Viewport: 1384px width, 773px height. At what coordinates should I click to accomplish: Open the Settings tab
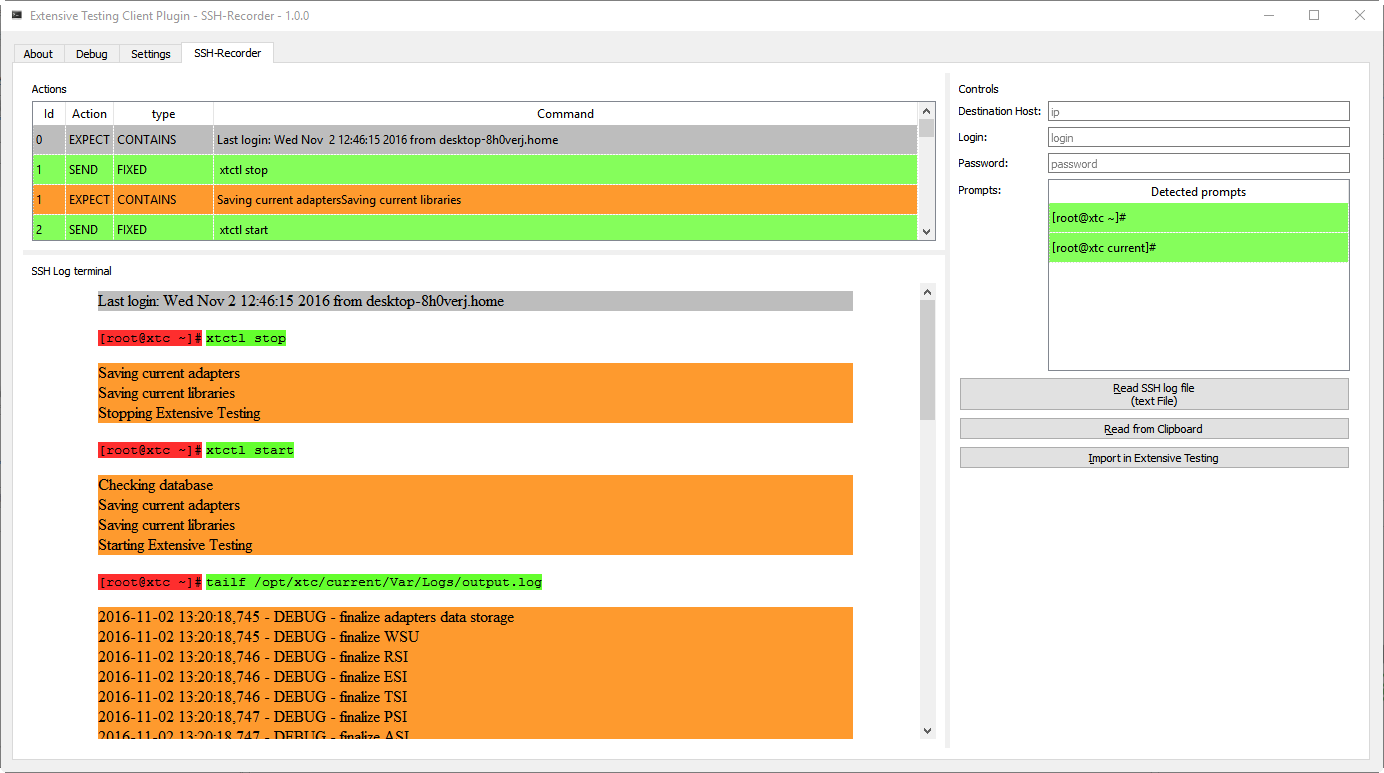(x=151, y=54)
